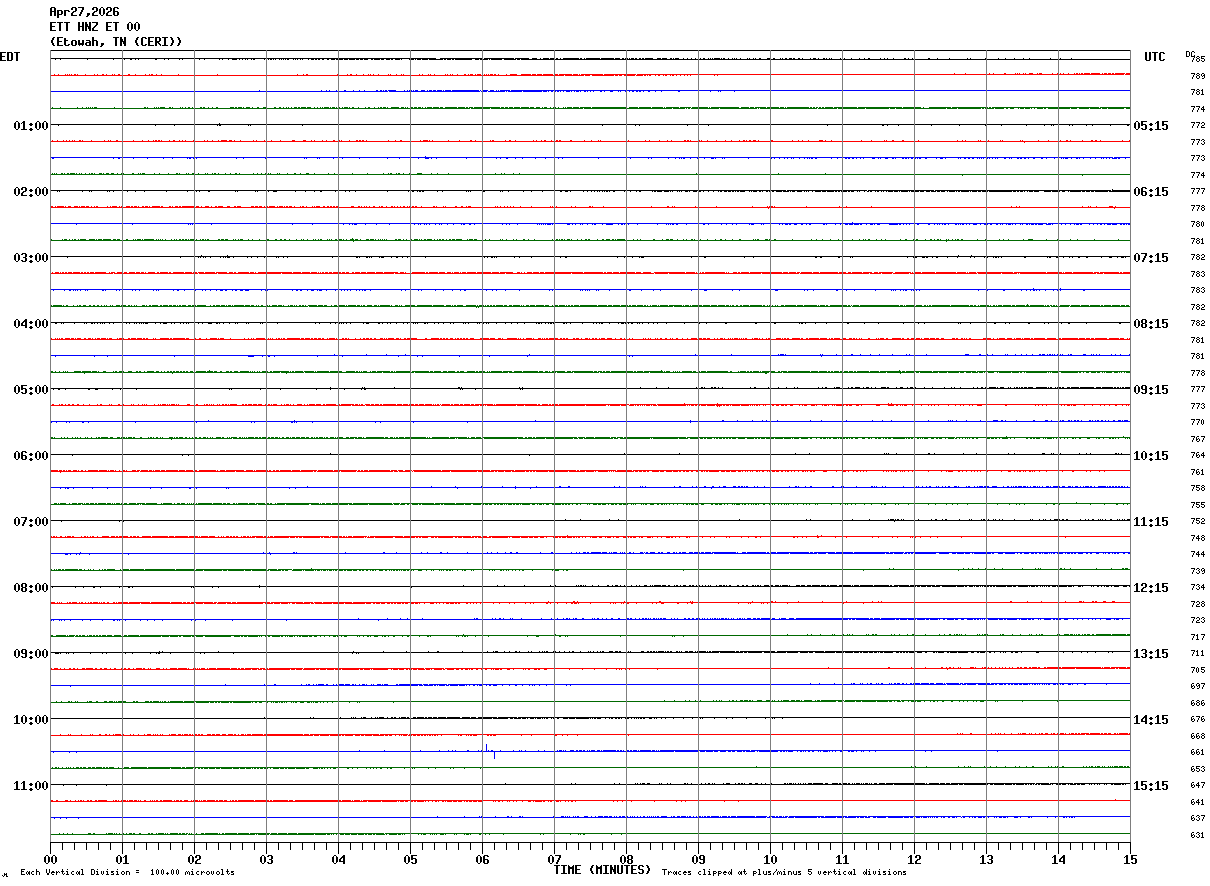Select the DC offset value 785

pyautogui.click(x=1197, y=60)
